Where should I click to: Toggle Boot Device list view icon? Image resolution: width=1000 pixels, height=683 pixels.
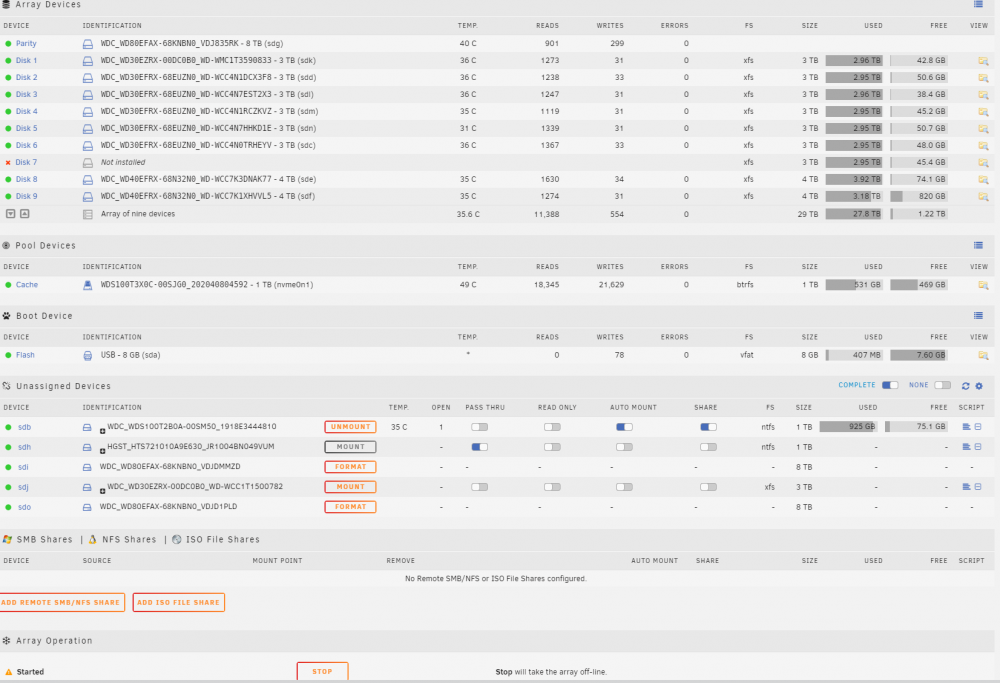(x=978, y=316)
